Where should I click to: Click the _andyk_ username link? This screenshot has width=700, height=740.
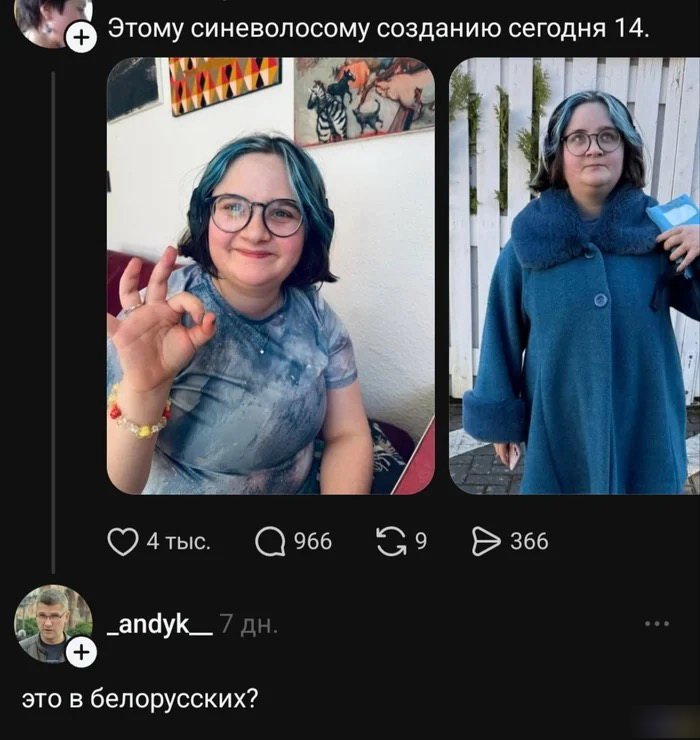pyautogui.click(x=160, y=624)
